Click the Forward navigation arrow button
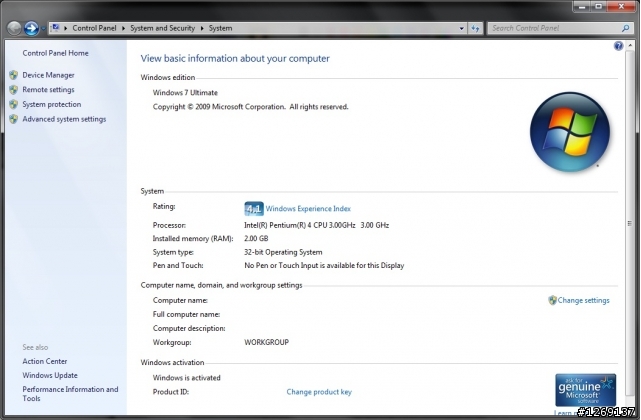The height and width of the screenshot is (420, 641). 31,28
